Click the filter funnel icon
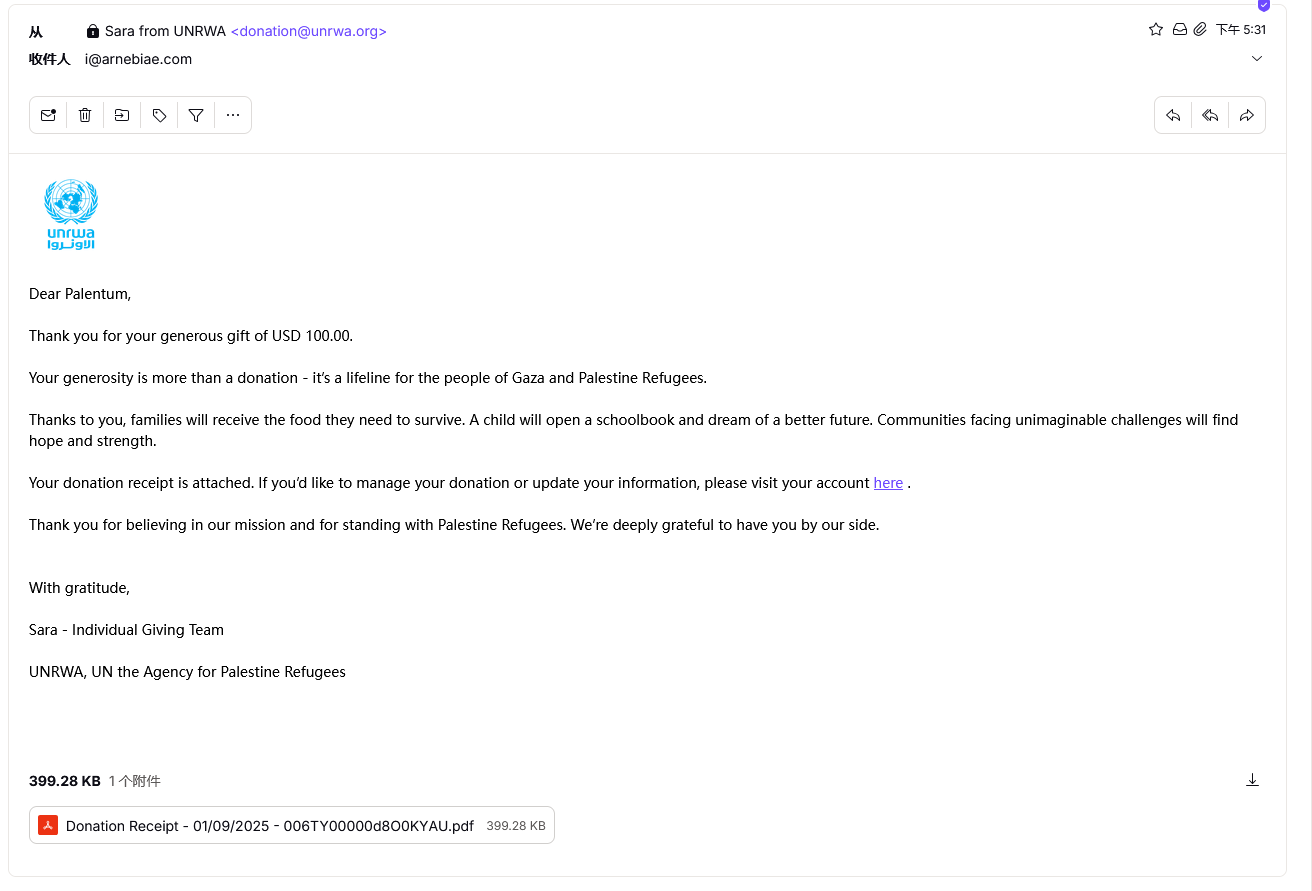 tap(196, 115)
